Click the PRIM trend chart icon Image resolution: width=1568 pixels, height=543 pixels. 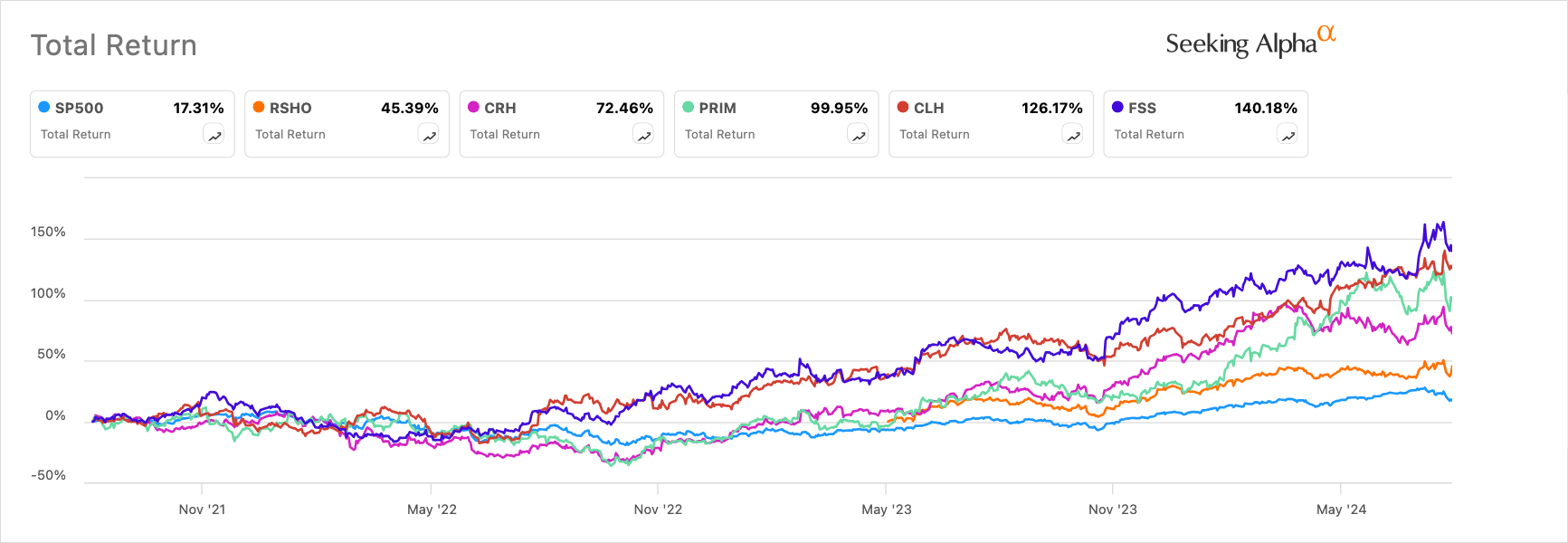tap(859, 136)
